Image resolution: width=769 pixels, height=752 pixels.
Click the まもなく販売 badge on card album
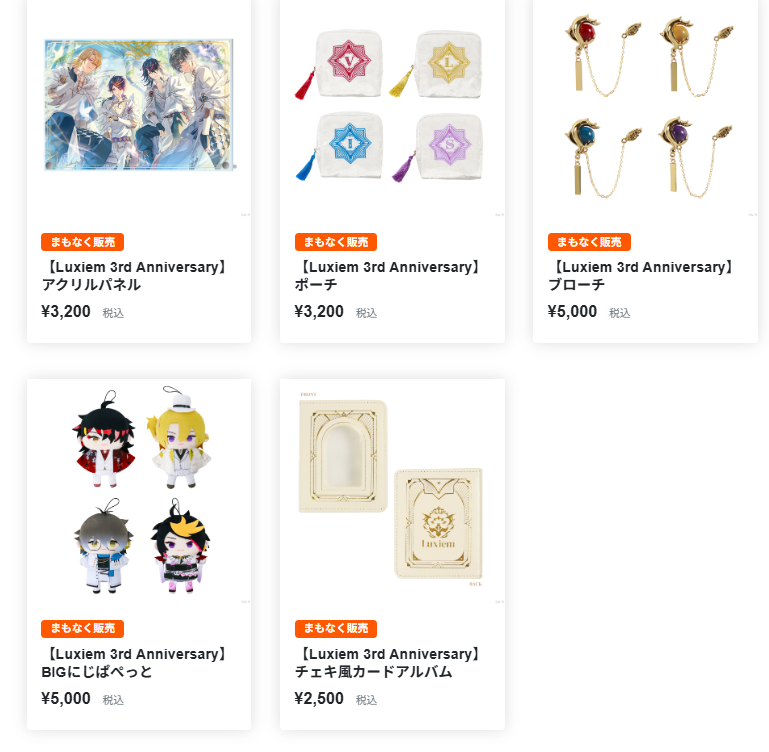(336, 628)
